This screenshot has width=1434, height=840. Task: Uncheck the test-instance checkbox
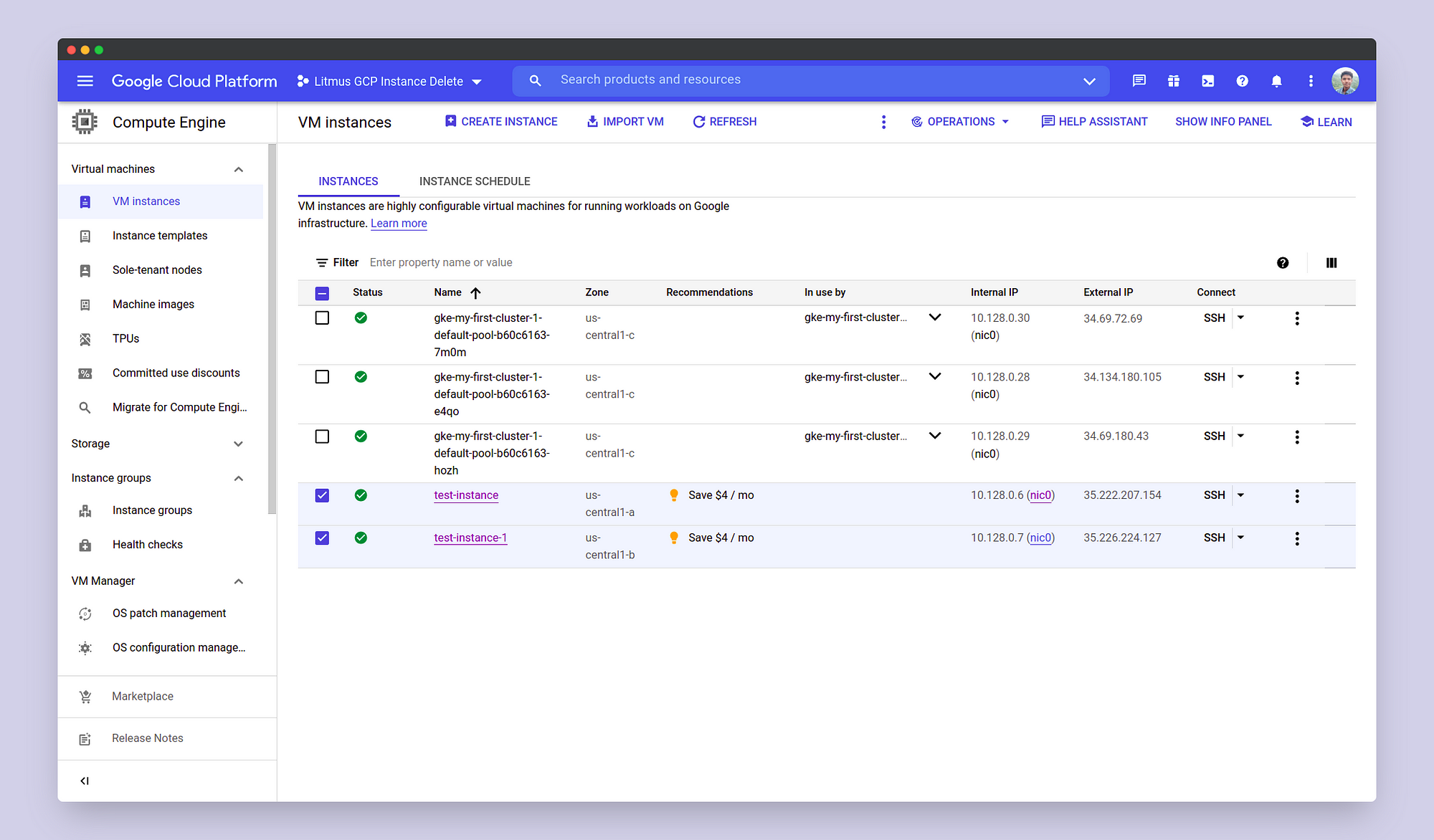322,495
